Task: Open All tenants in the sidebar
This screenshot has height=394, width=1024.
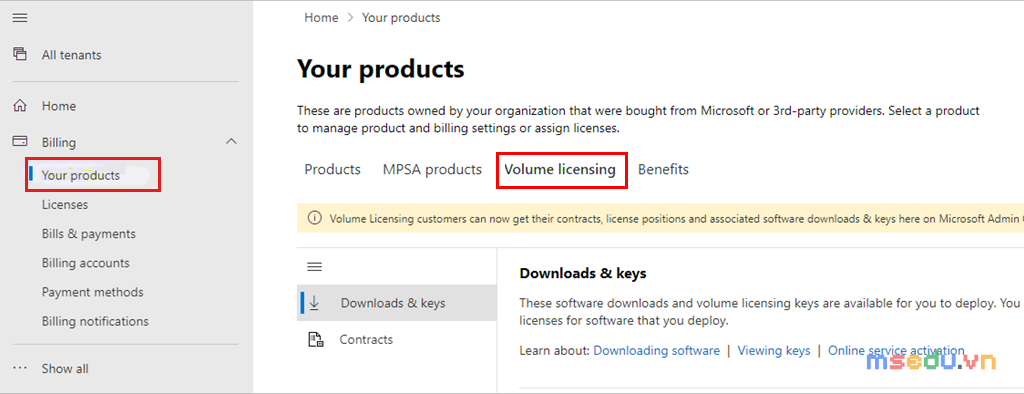Action: [x=72, y=55]
